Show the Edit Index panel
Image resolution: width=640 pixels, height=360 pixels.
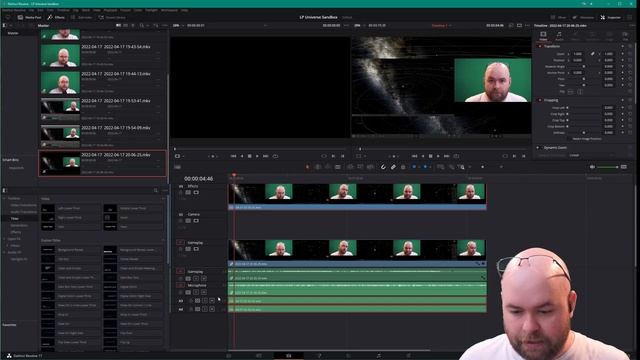(x=81, y=18)
